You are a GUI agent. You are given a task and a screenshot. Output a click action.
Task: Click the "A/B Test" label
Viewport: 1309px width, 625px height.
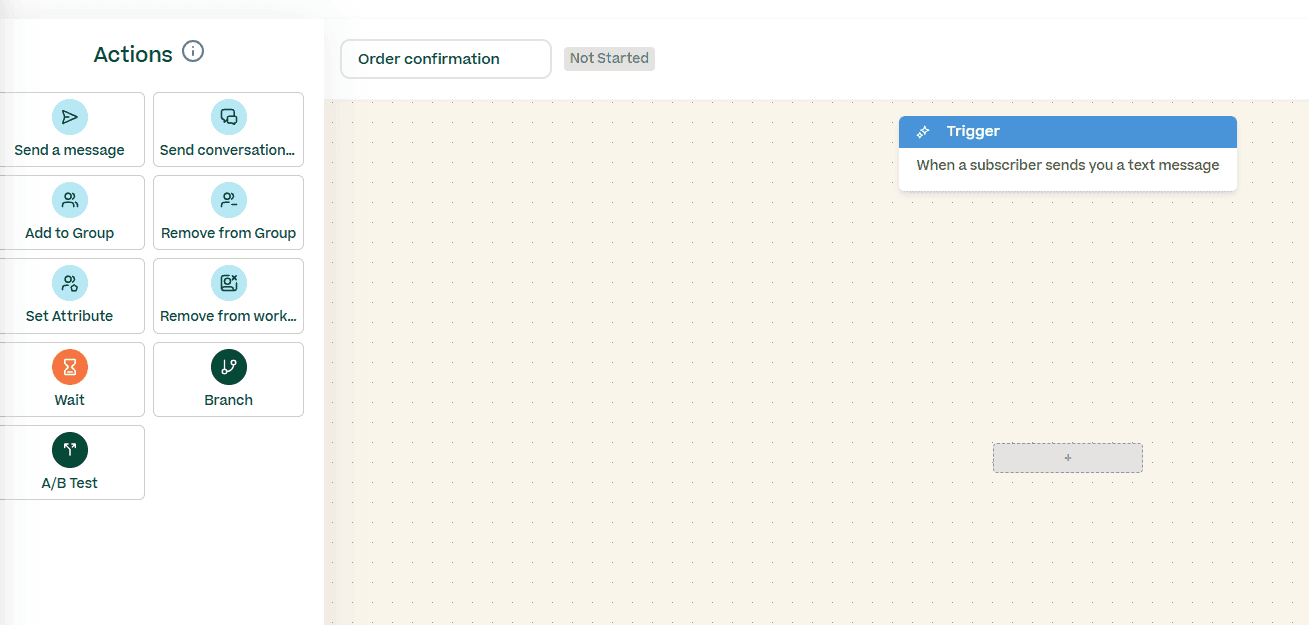point(70,483)
